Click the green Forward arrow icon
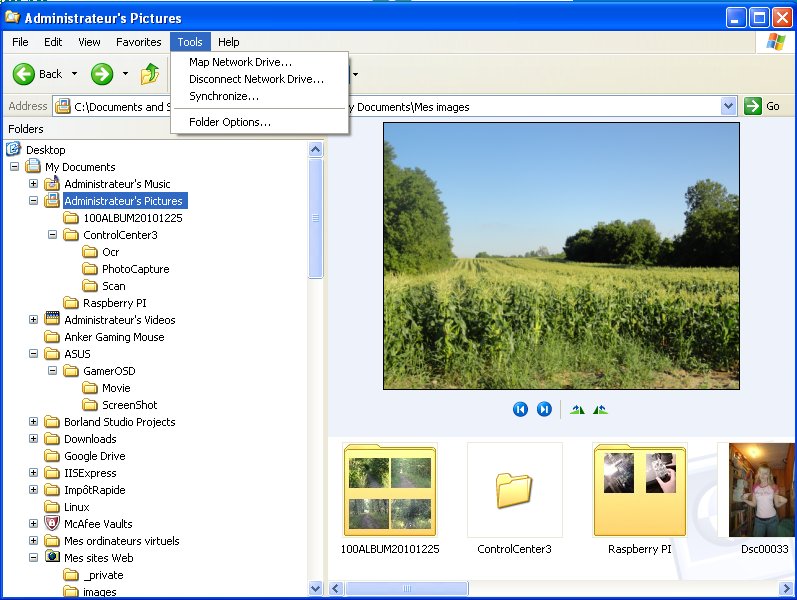 click(x=101, y=74)
